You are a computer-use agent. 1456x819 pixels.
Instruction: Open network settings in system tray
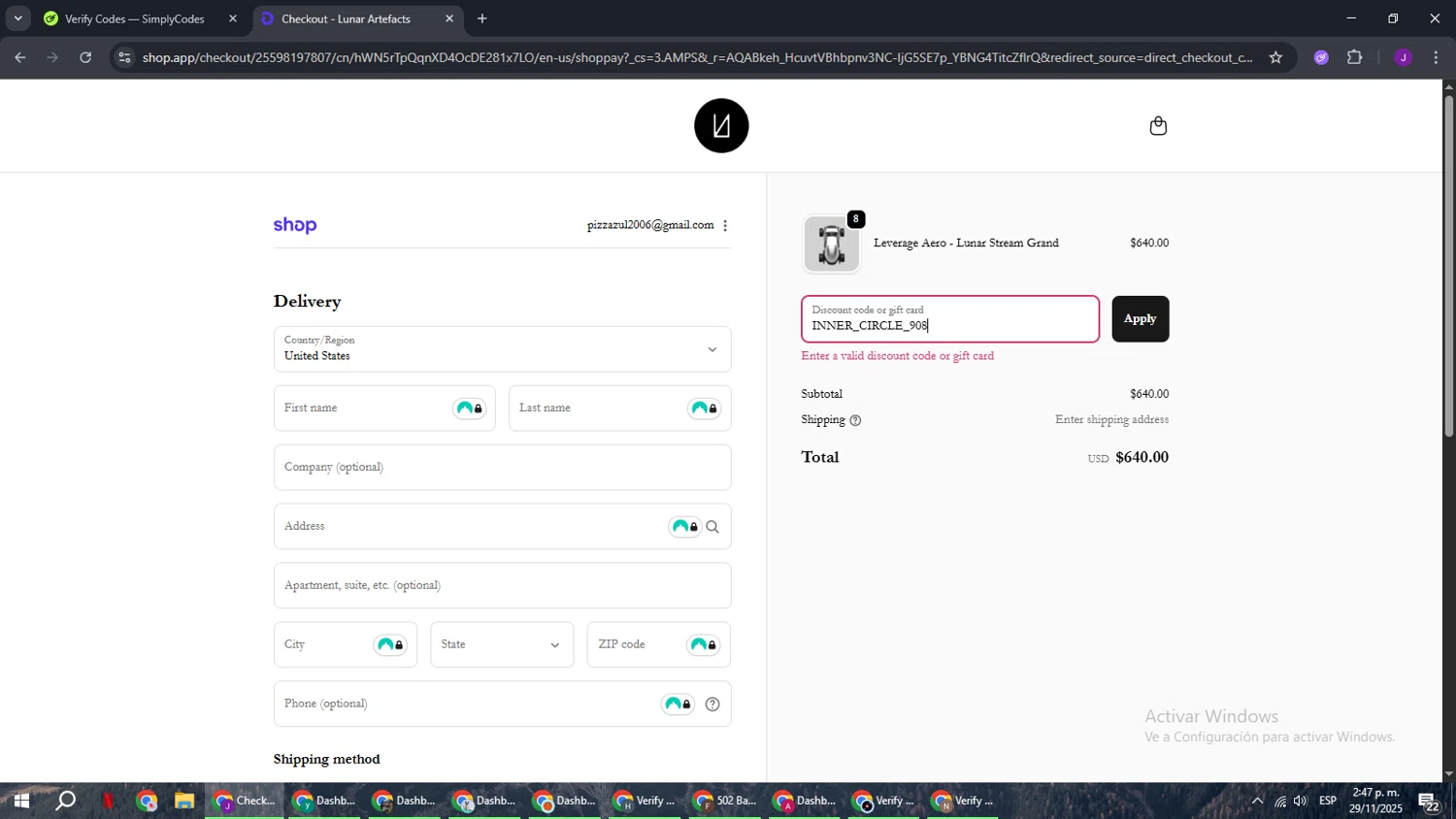click(1280, 802)
